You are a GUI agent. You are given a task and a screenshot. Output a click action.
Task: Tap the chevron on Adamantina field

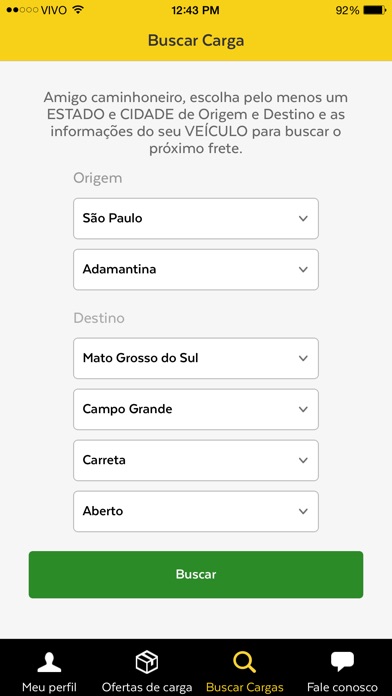pyautogui.click(x=303, y=269)
